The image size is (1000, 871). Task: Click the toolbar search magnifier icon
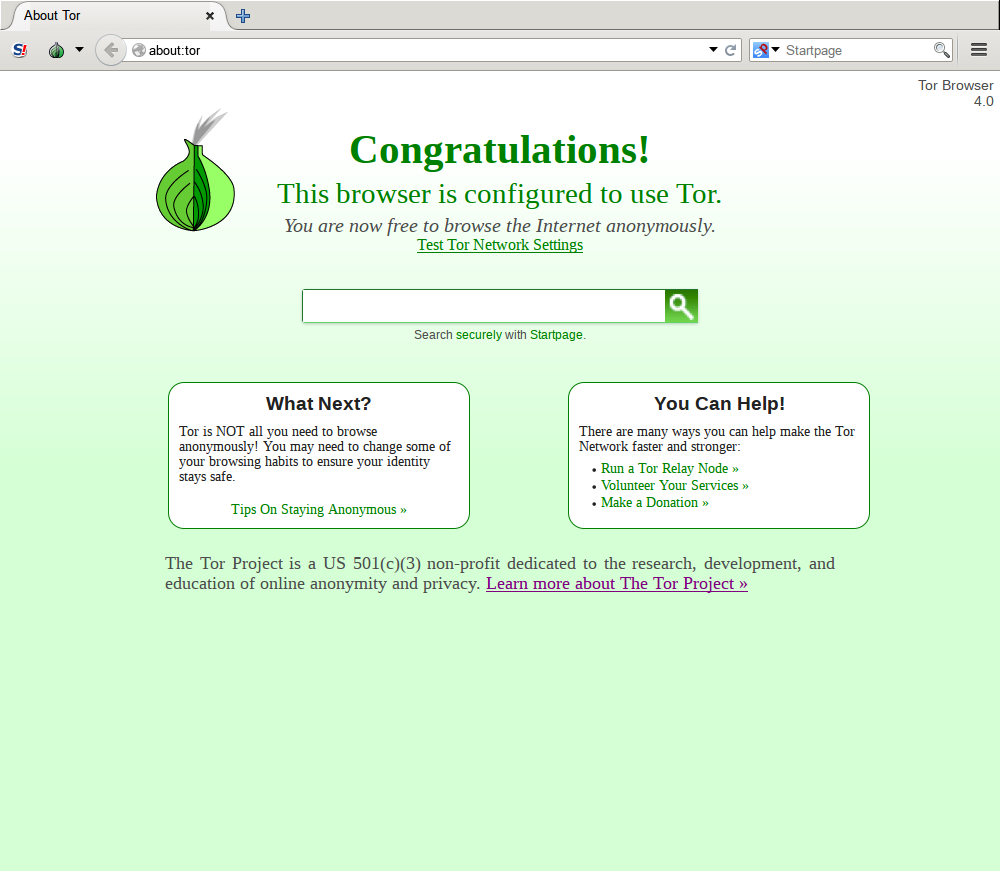[x=941, y=50]
